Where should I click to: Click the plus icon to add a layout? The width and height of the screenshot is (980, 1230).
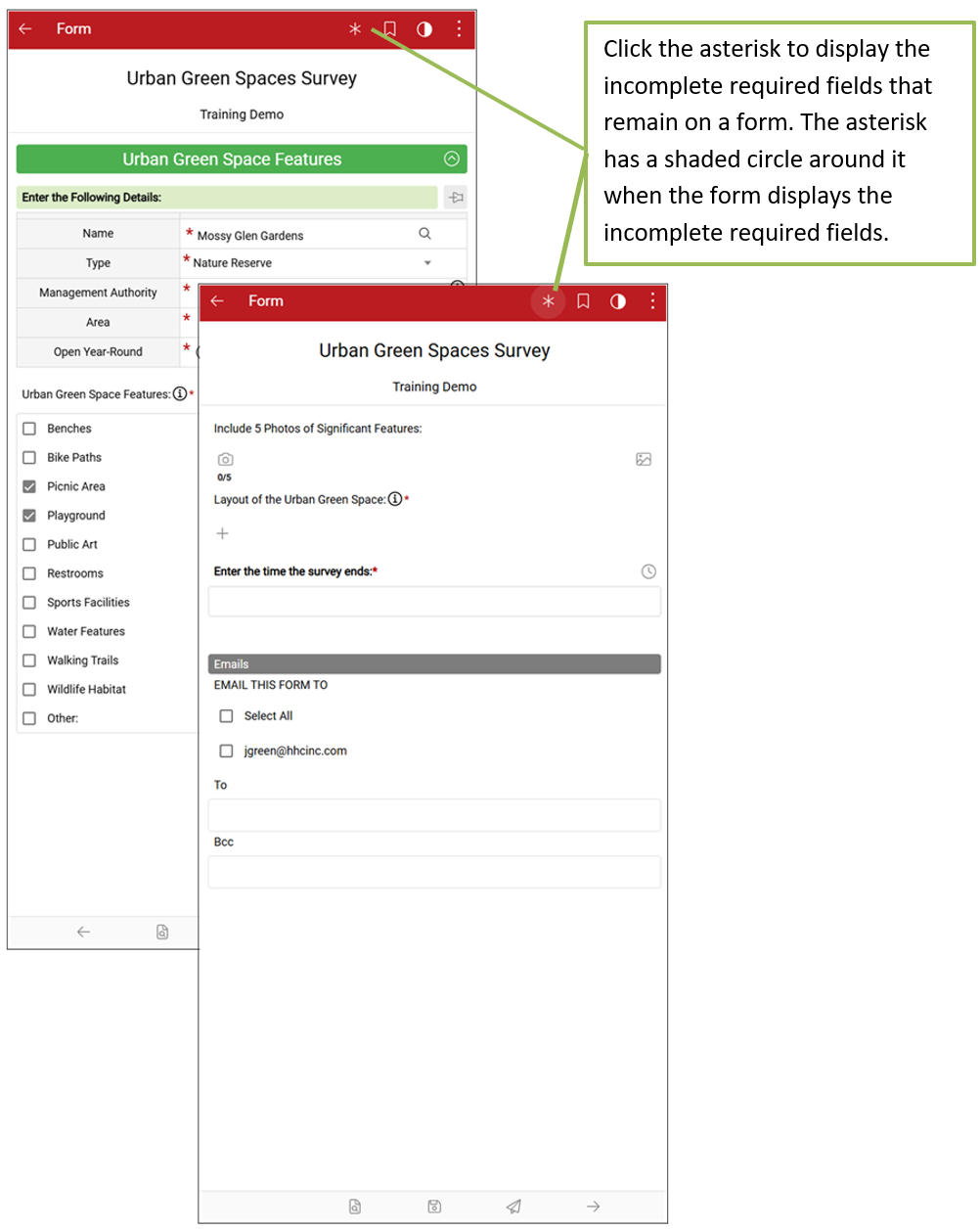222,533
